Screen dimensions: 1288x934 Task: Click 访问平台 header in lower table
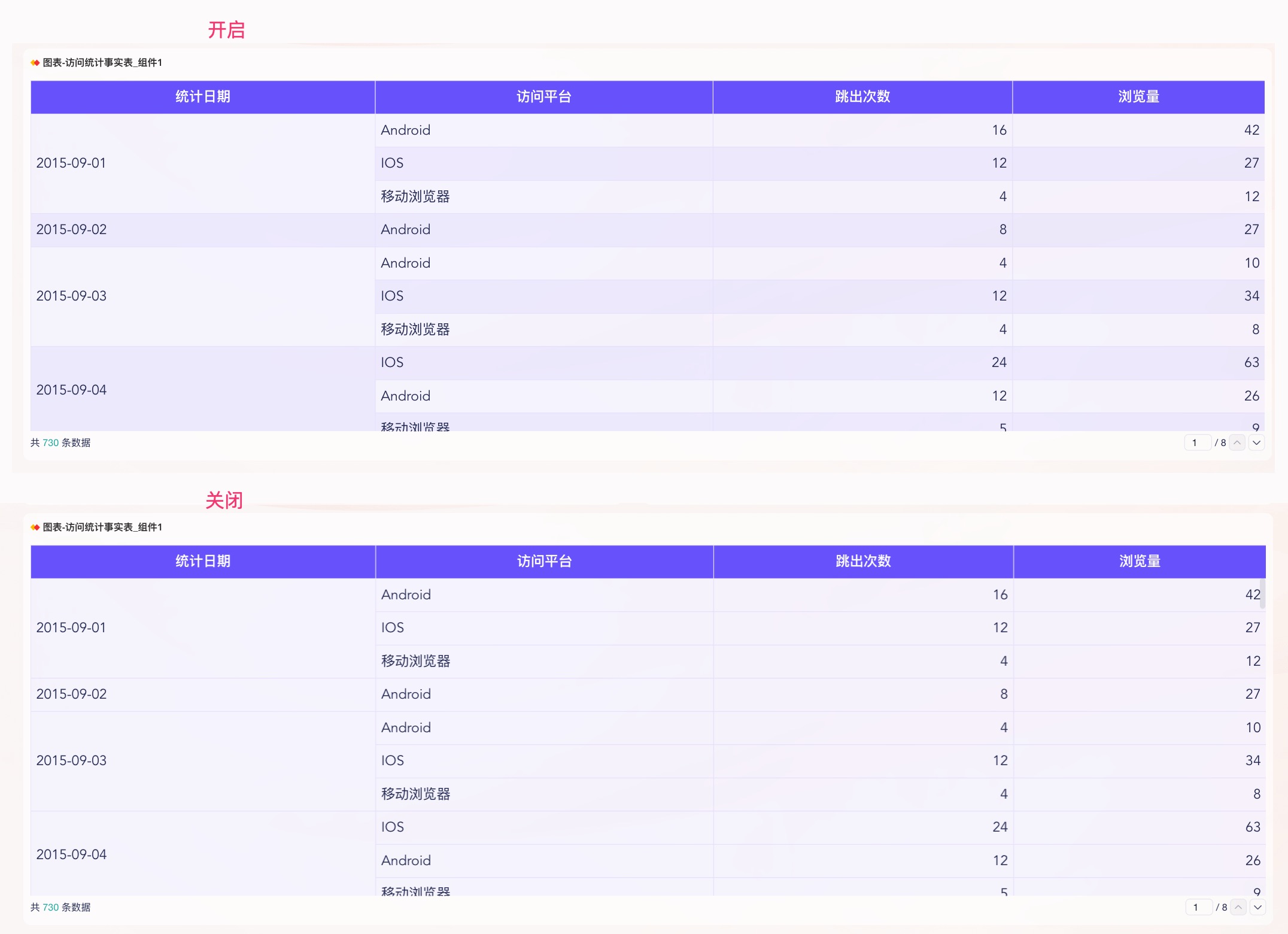click(x=545, y=562)
